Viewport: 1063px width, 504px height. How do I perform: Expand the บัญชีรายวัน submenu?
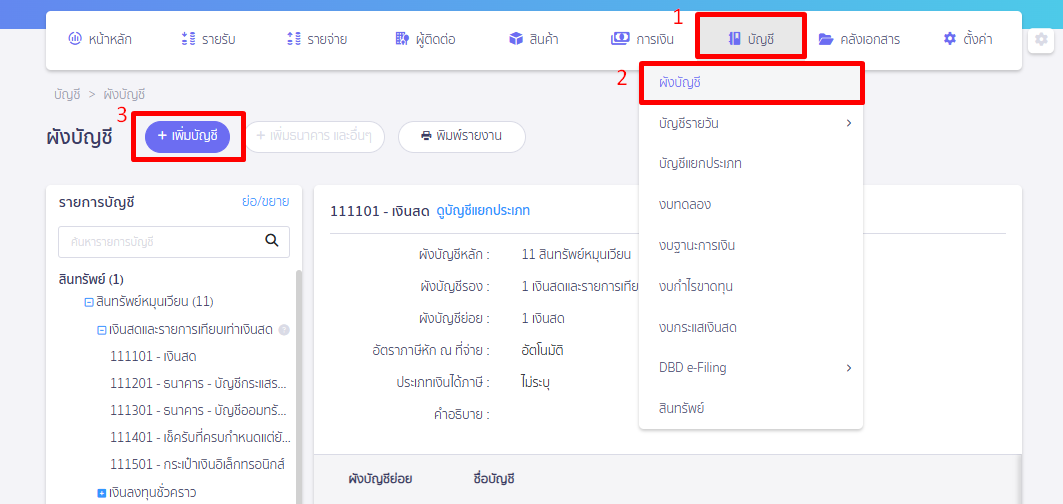tap(751, 123)
